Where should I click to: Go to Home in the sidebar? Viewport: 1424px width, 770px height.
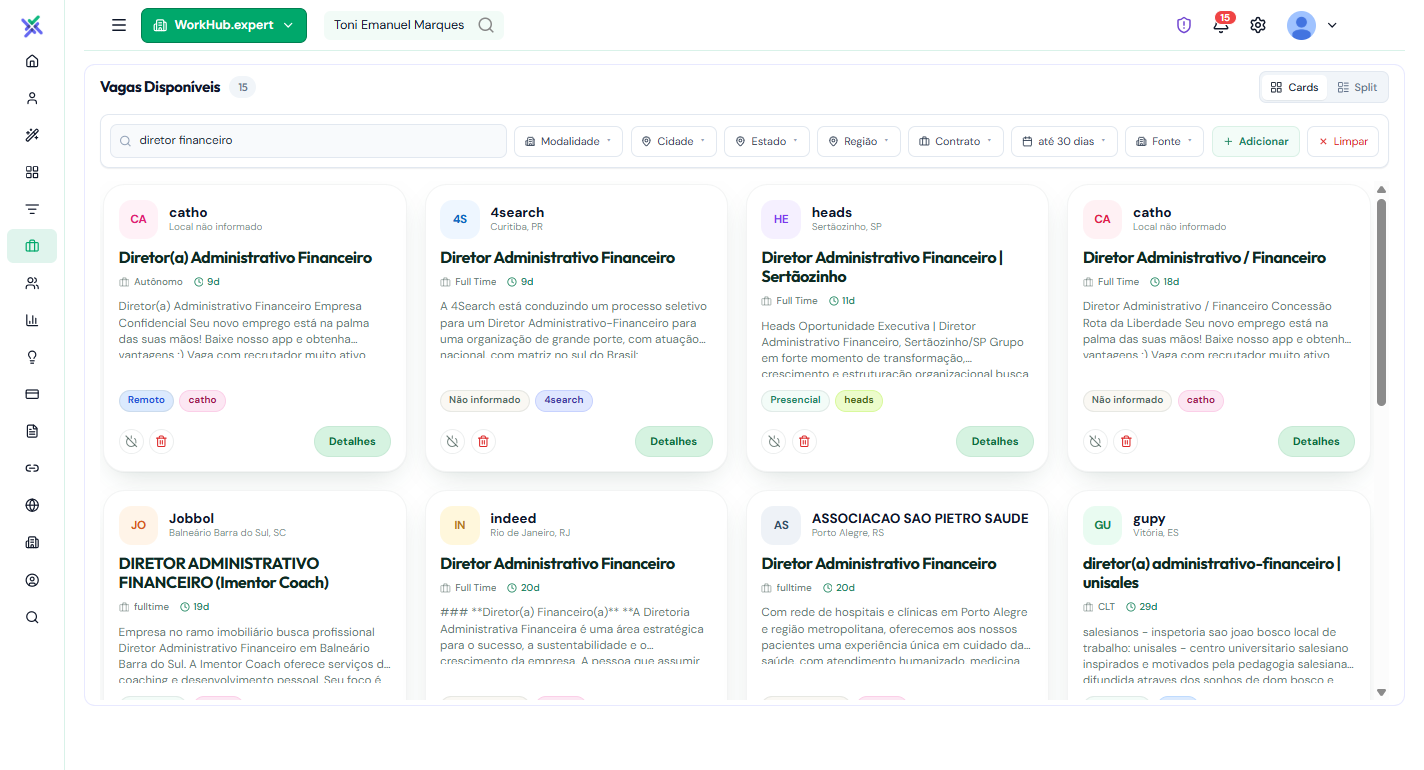(x=32, y=61)
